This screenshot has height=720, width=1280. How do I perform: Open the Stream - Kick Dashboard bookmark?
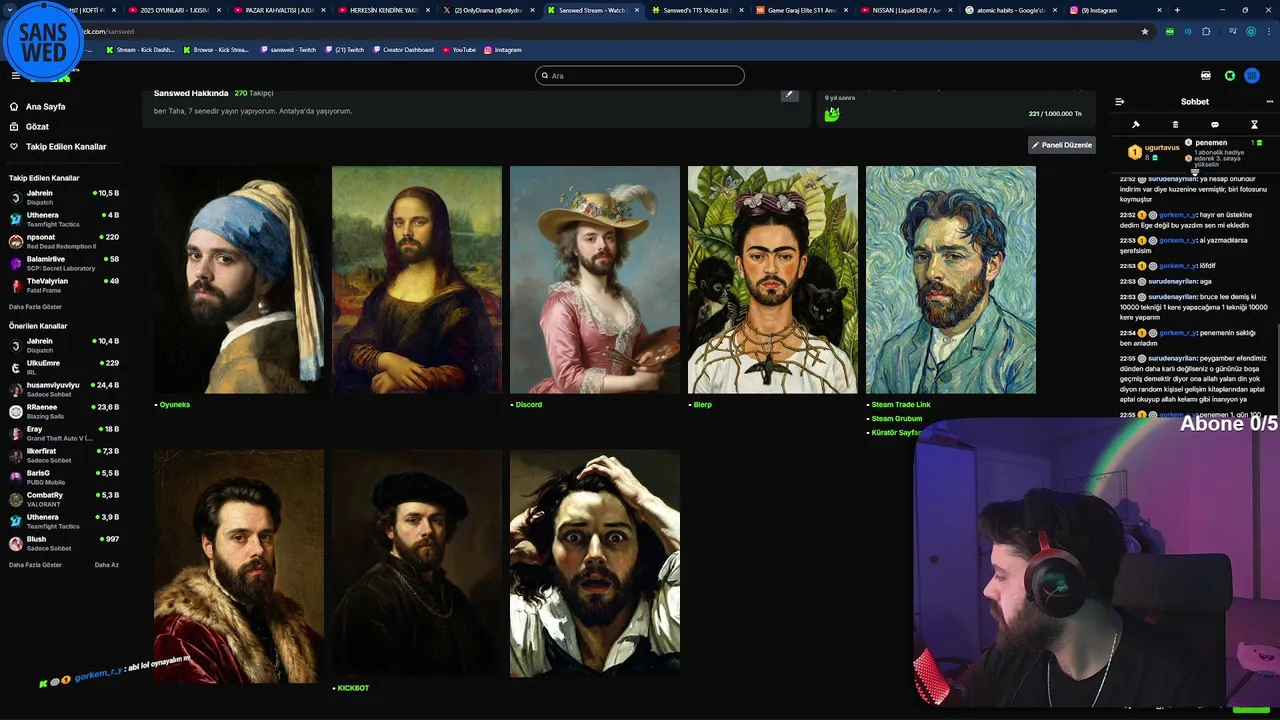click(140, 49)
